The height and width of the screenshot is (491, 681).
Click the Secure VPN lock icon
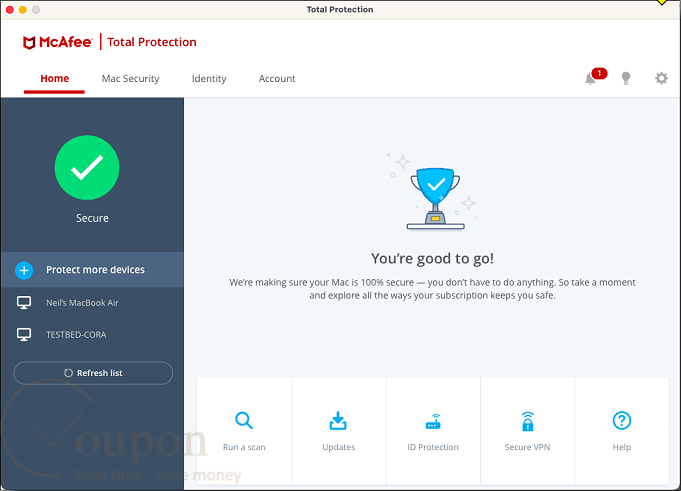(527, 421)
